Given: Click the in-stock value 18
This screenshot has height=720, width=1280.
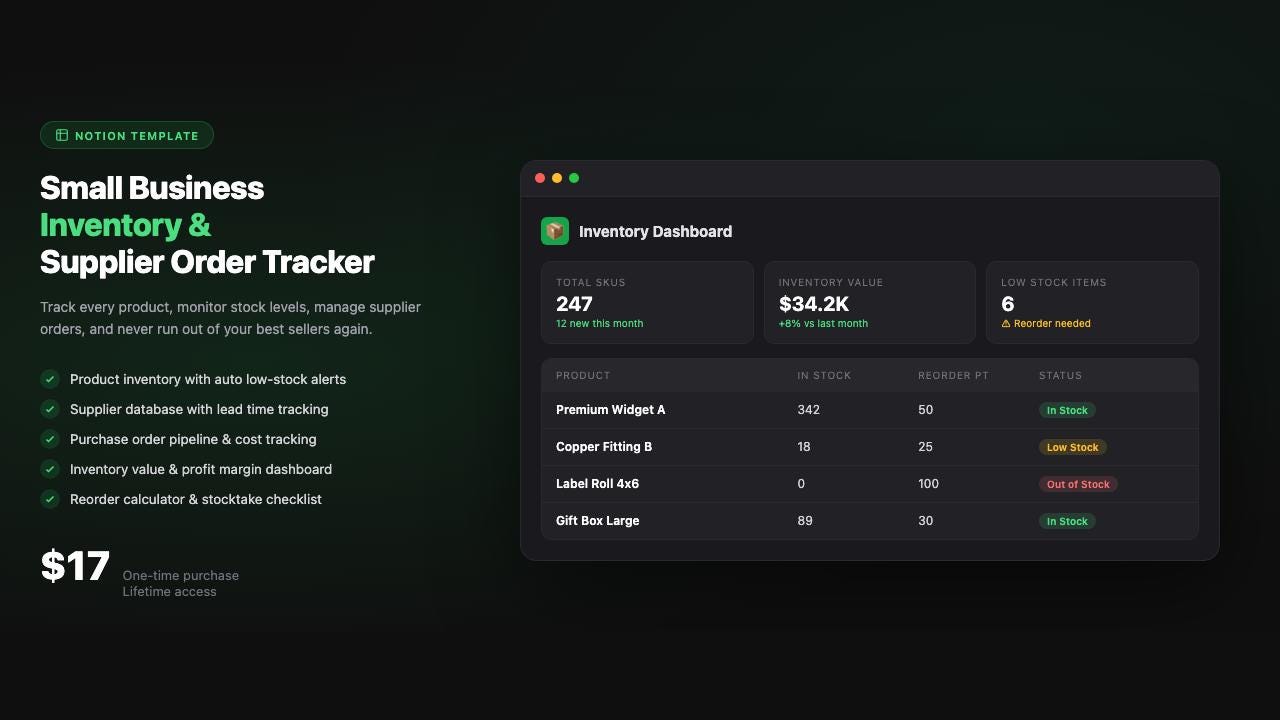Looking at the screenshot, I should pos(804,447).
